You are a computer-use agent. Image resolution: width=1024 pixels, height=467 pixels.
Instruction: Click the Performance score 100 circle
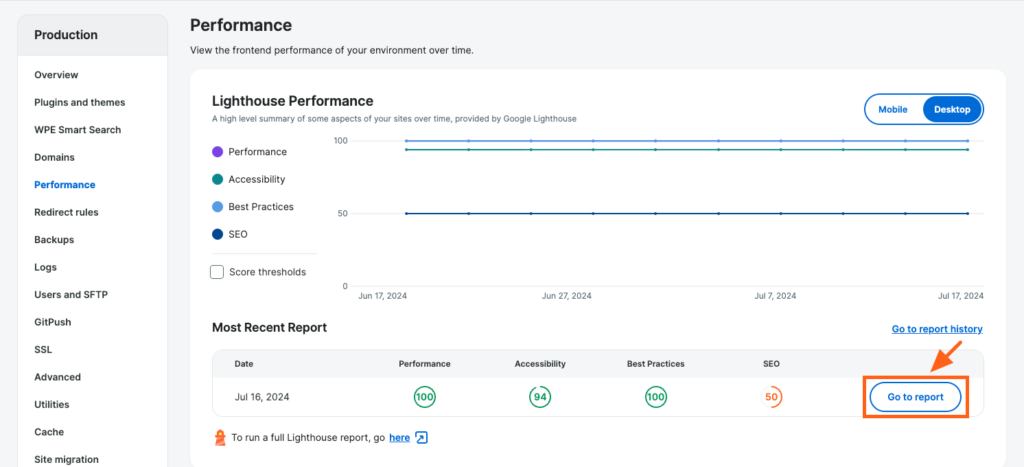coord(424,397)
